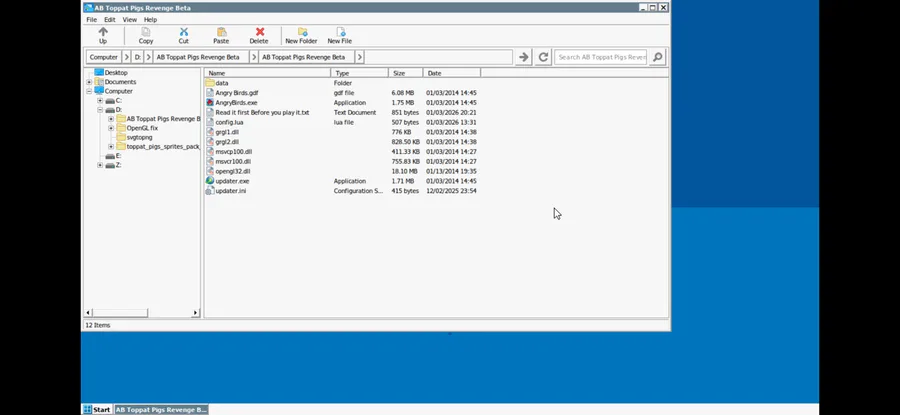900x415 pixels.
Task: Click the tree panel horizontal scrollbar thumb
Action: [x=120, y=313]
